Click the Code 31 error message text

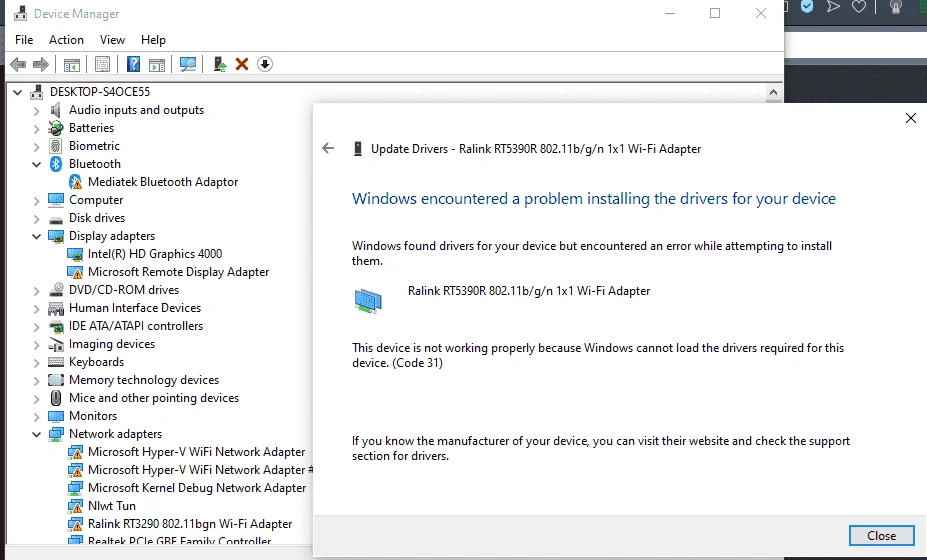(598, 355)
